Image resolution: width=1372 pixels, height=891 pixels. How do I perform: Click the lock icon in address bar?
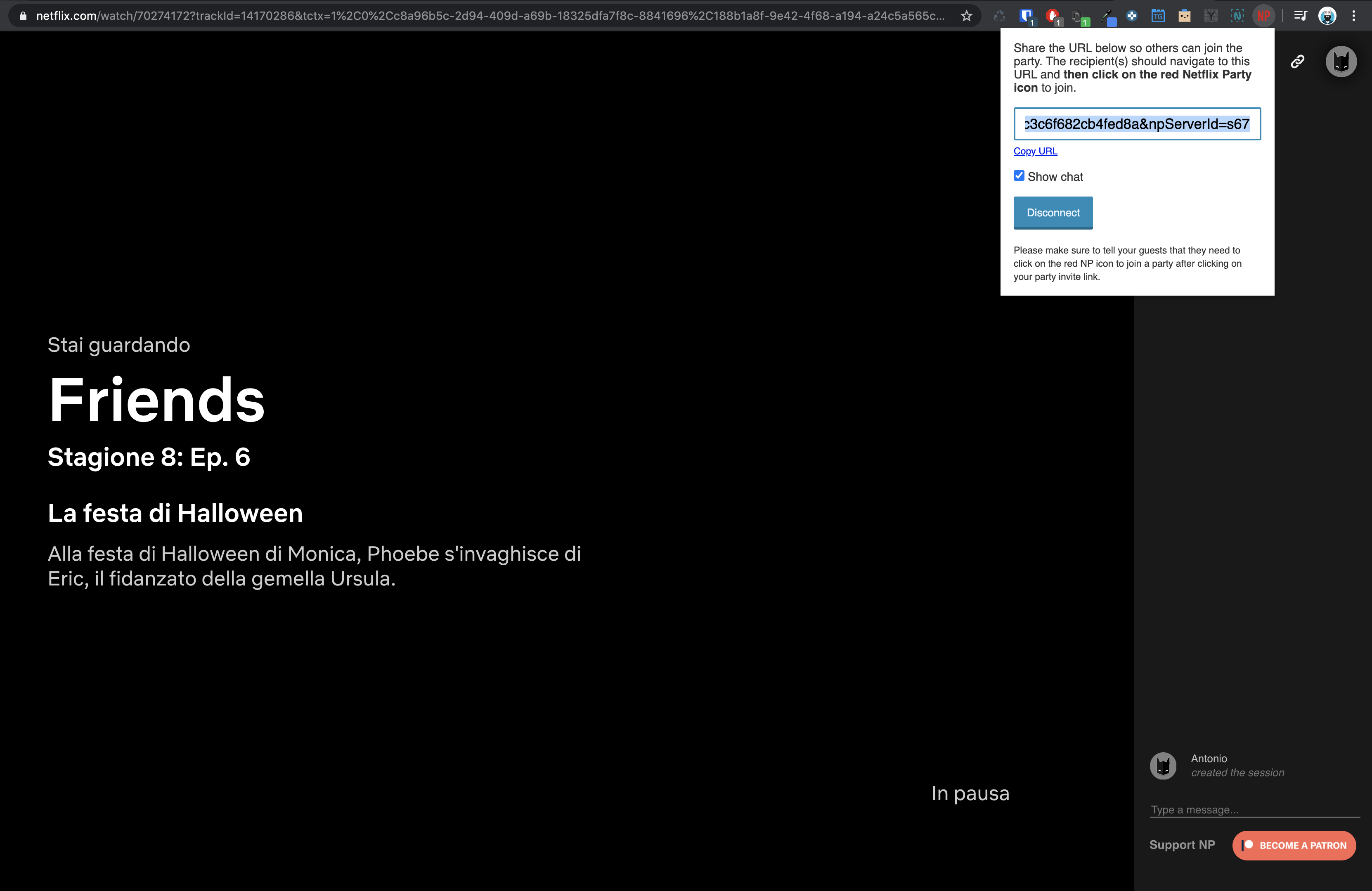coord(23,16)
